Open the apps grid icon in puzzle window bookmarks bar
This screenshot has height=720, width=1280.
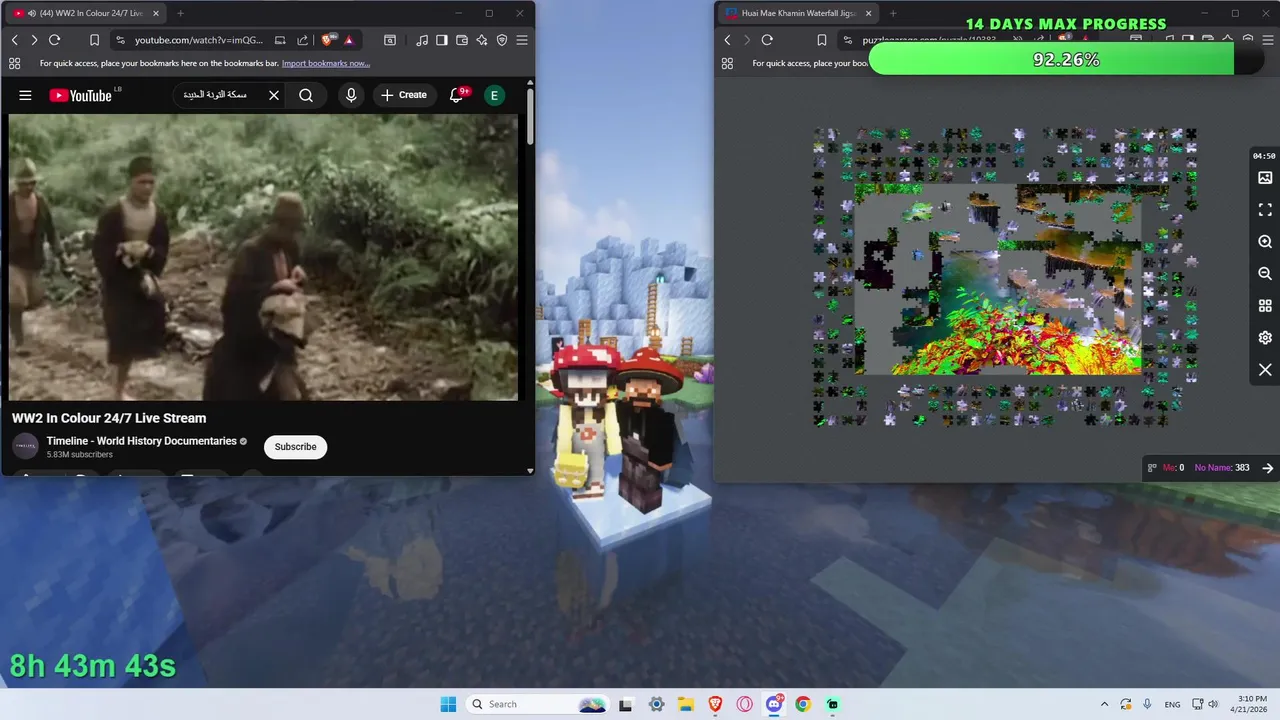click(727, 63)
